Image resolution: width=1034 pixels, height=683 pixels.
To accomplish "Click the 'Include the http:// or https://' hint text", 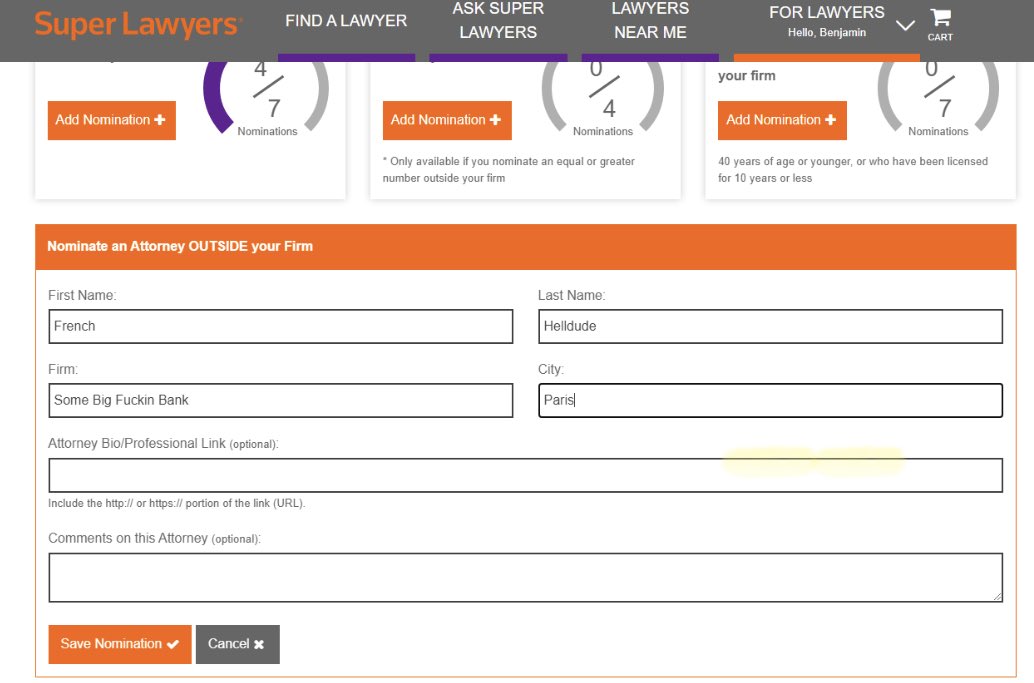I will [x=177, y=503].
